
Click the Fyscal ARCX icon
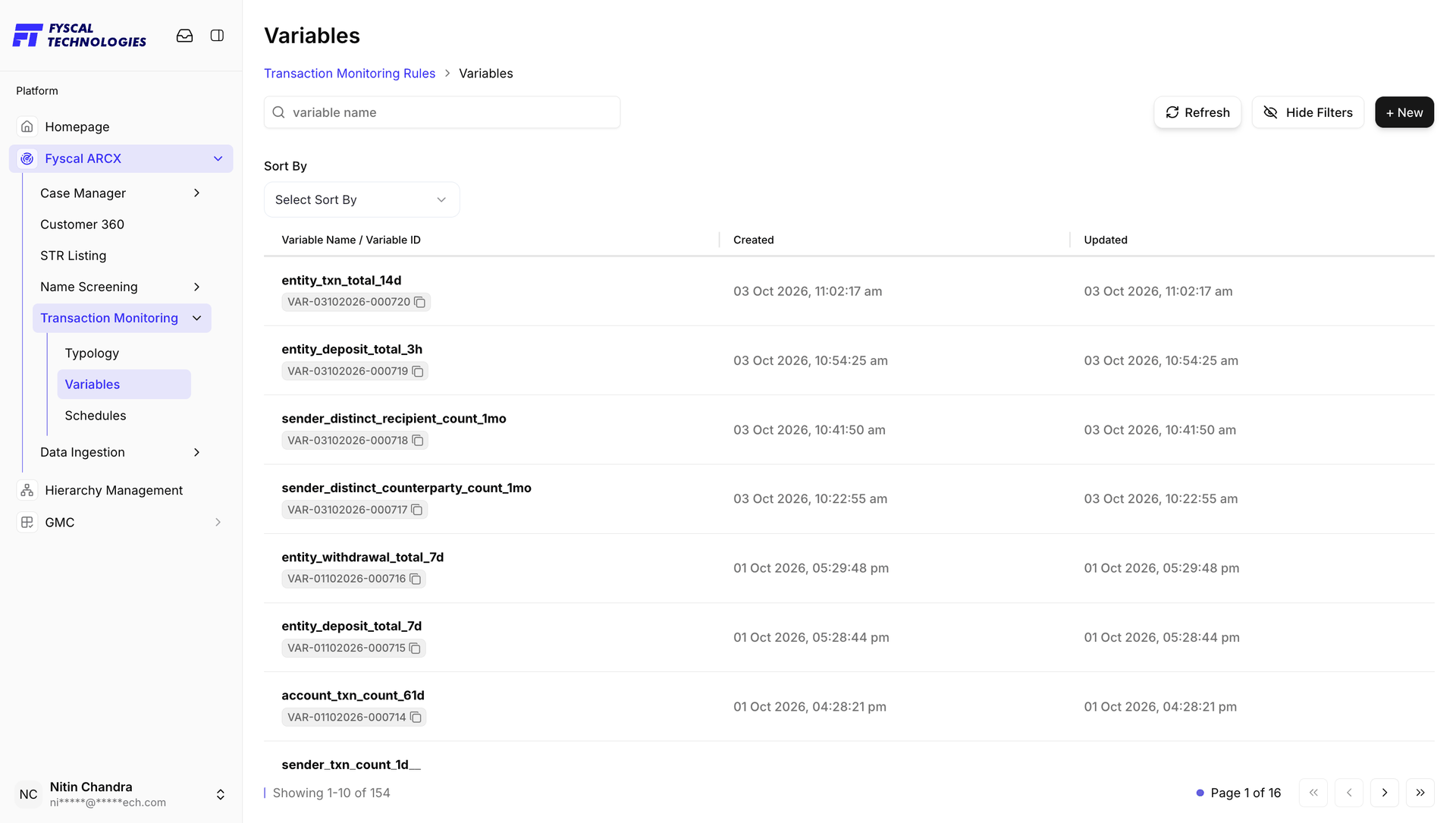(x=27, y=159)
